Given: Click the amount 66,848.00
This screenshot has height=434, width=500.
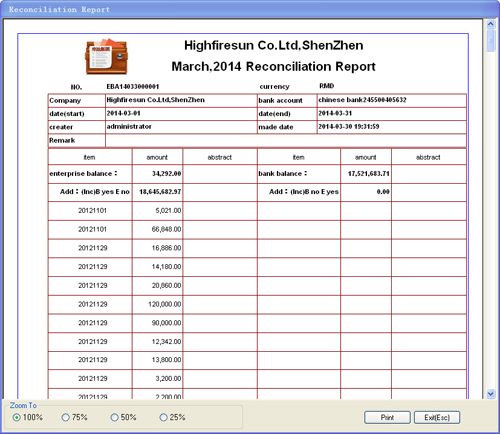Looking at the screenshot, I should pyautogui.click(x=167, y=229).
